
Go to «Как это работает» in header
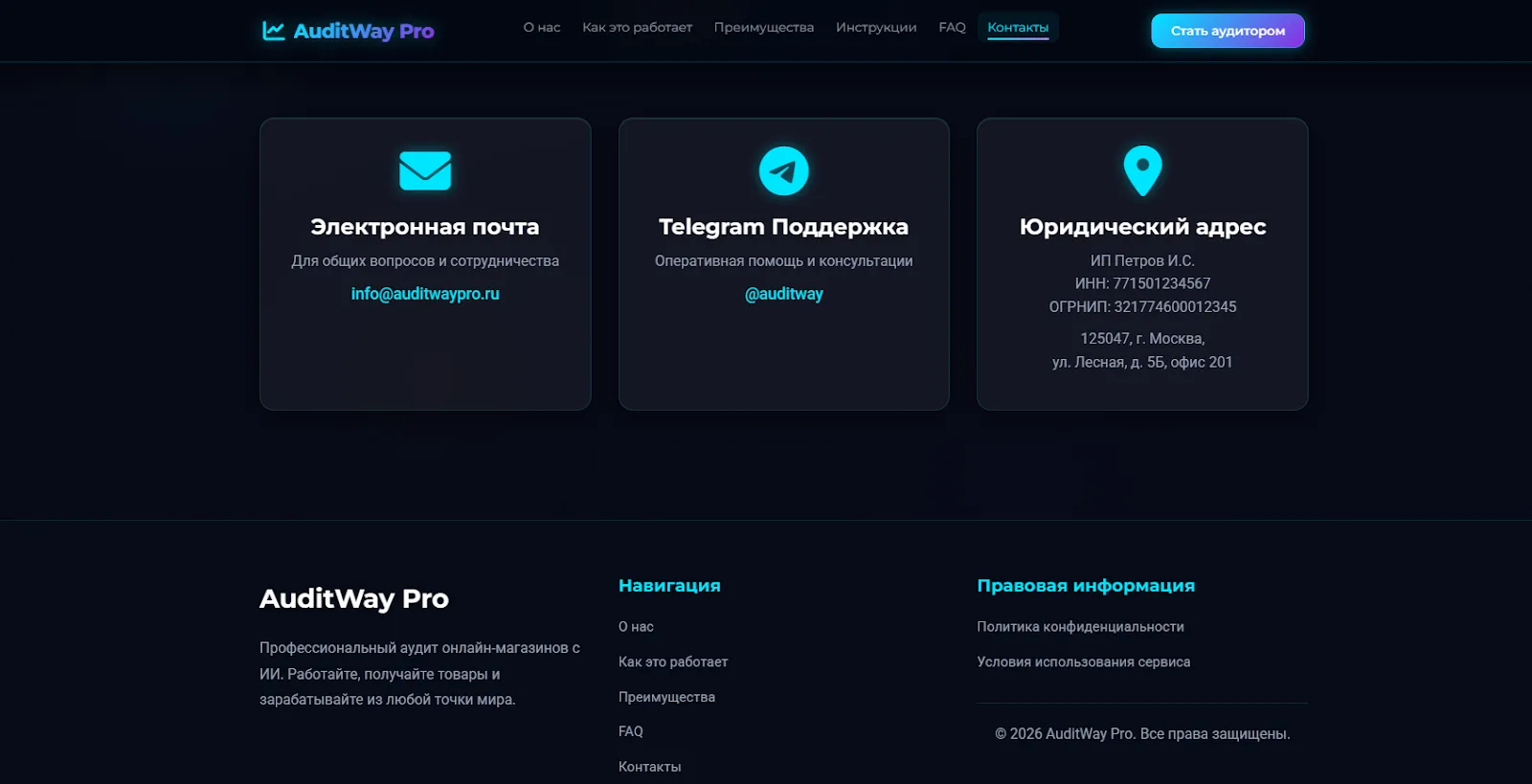637,28
